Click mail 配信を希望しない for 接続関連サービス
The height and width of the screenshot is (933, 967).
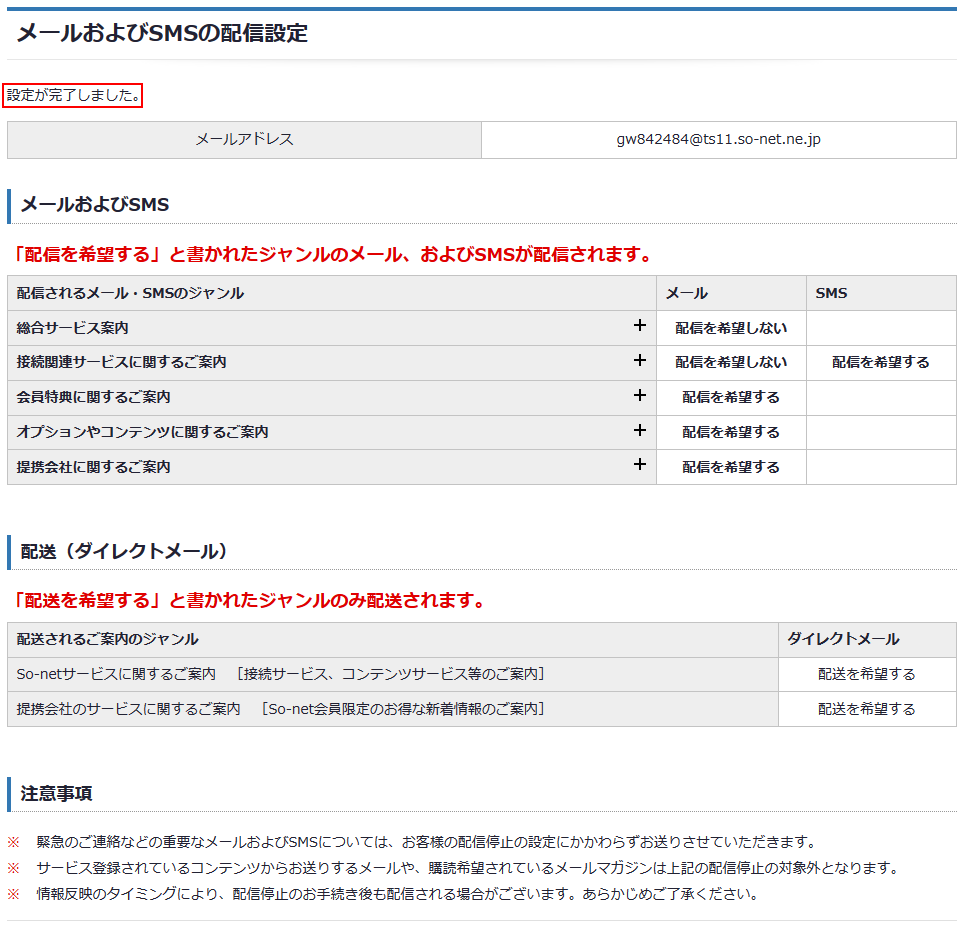730,363
